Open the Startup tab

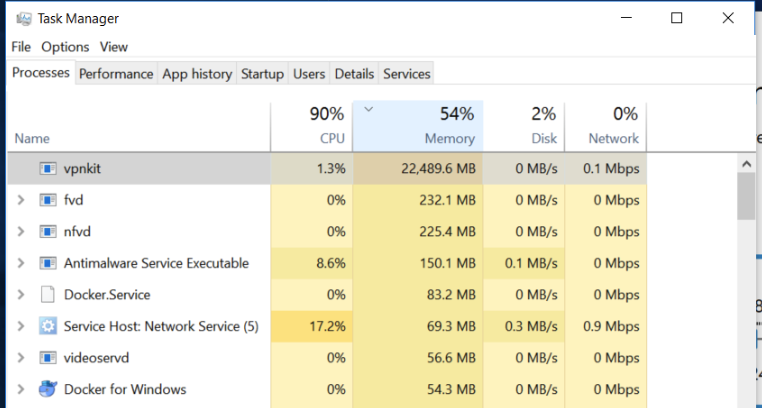tap(262, 74)
